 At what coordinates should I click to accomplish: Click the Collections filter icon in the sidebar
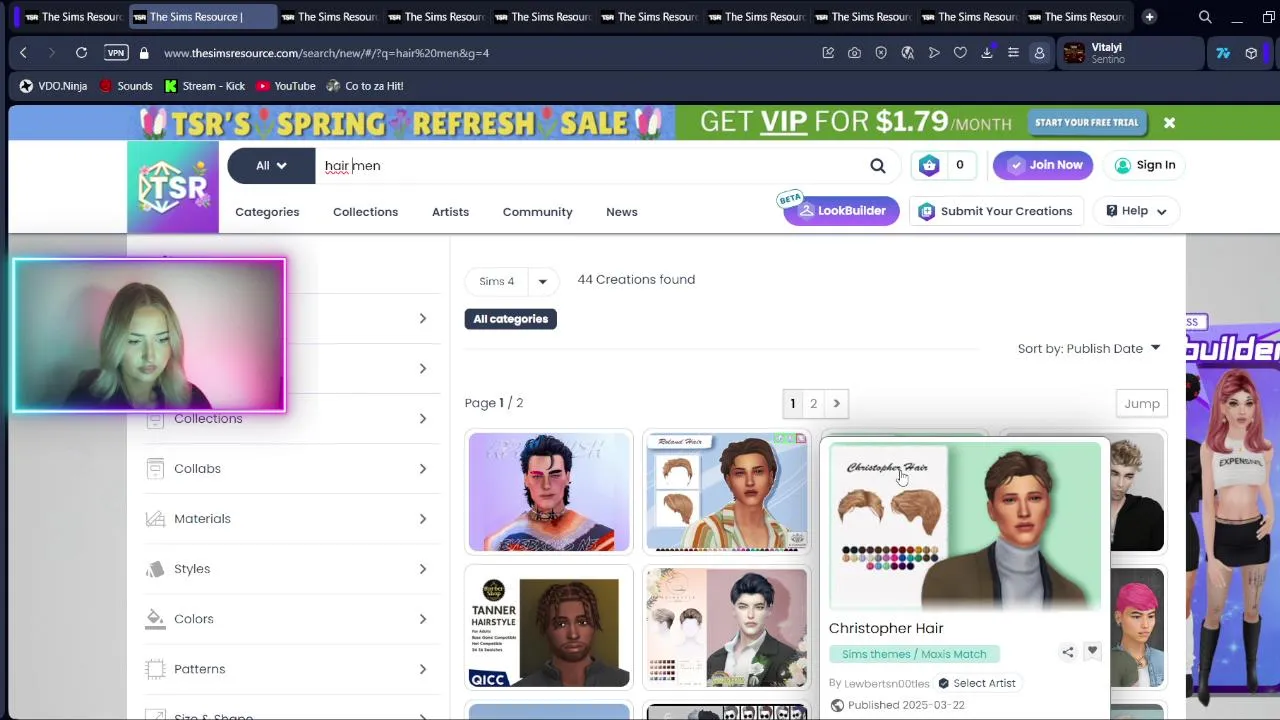point(155,419)
